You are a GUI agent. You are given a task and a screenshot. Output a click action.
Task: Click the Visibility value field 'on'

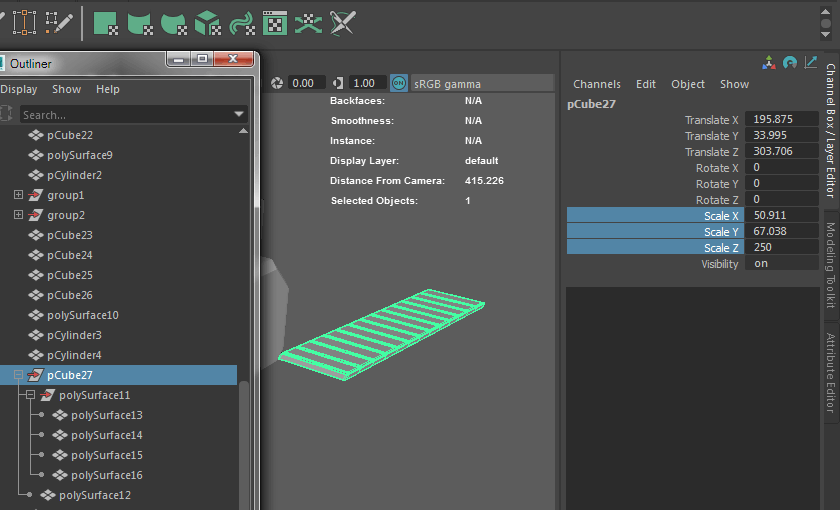click(x=782, y=264)
